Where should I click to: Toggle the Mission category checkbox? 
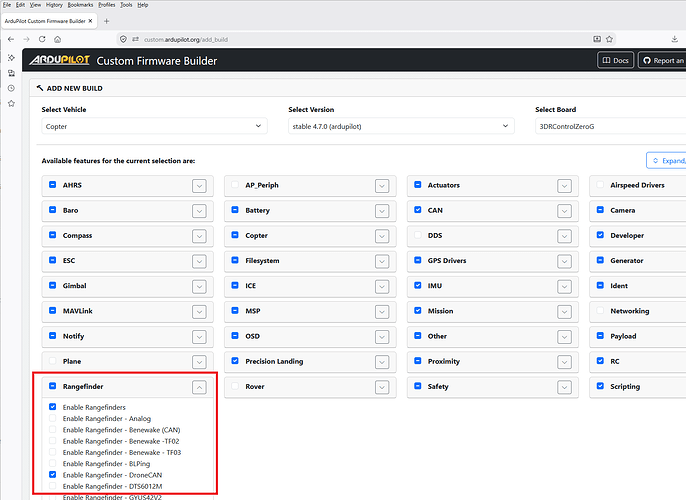pos(418,310)
